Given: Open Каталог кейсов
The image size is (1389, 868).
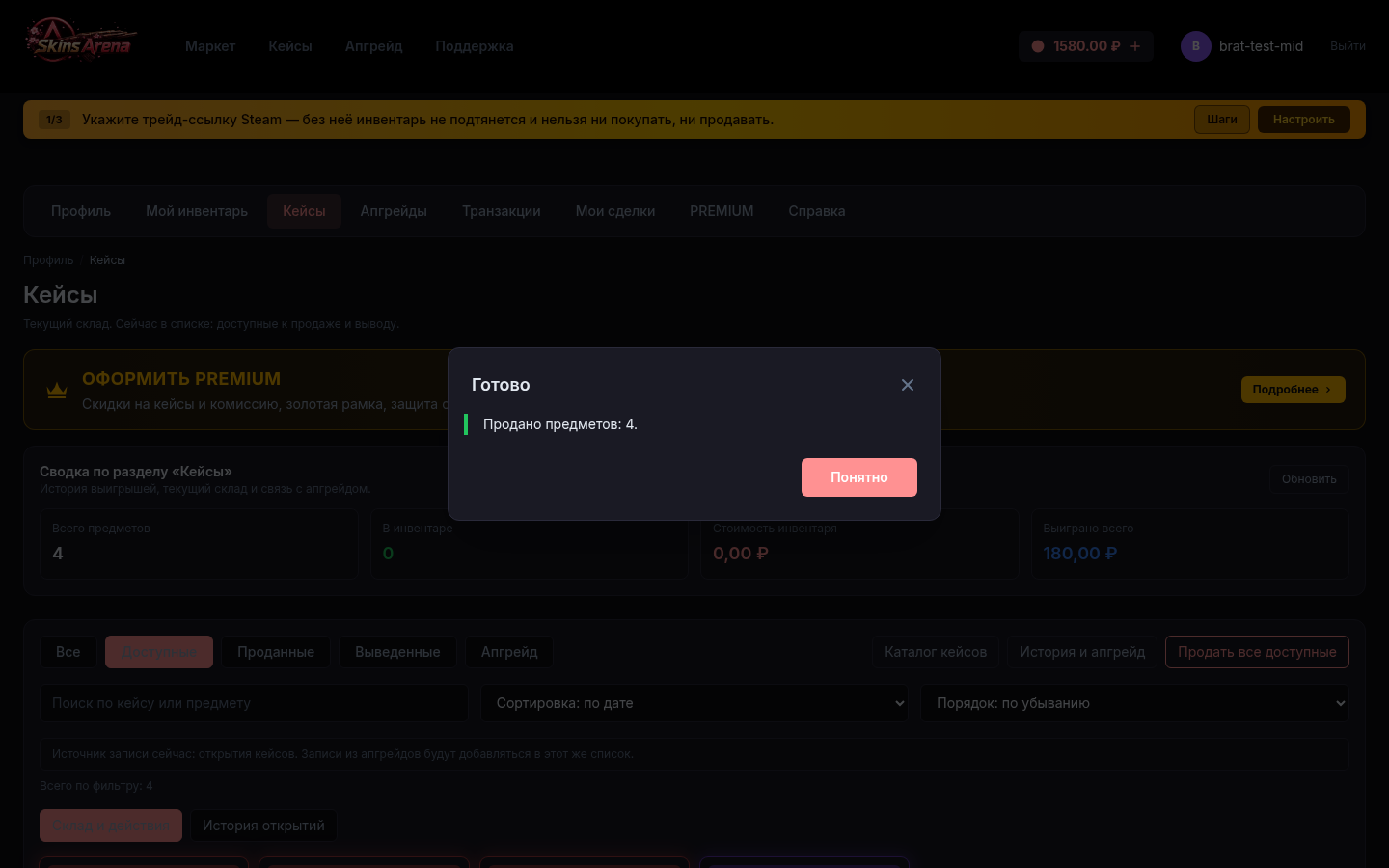Looking at the screenshot, I should pyautogui.click(x=936, y=652).
